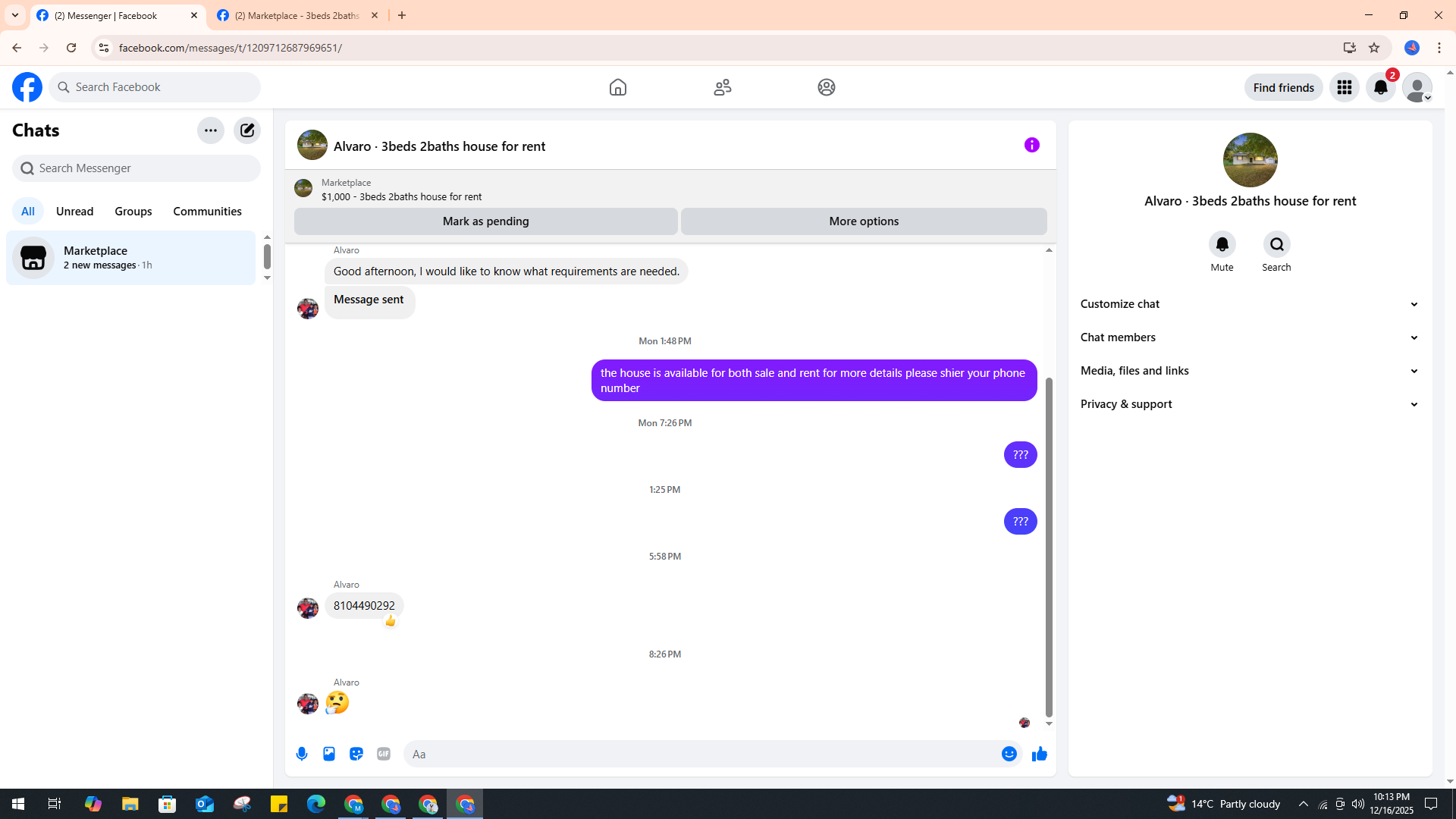This screenshot has height=819, width=1456.
Task: Expand the Privacy & support section
Action: pyautogui.click(x=1250, y=404)
